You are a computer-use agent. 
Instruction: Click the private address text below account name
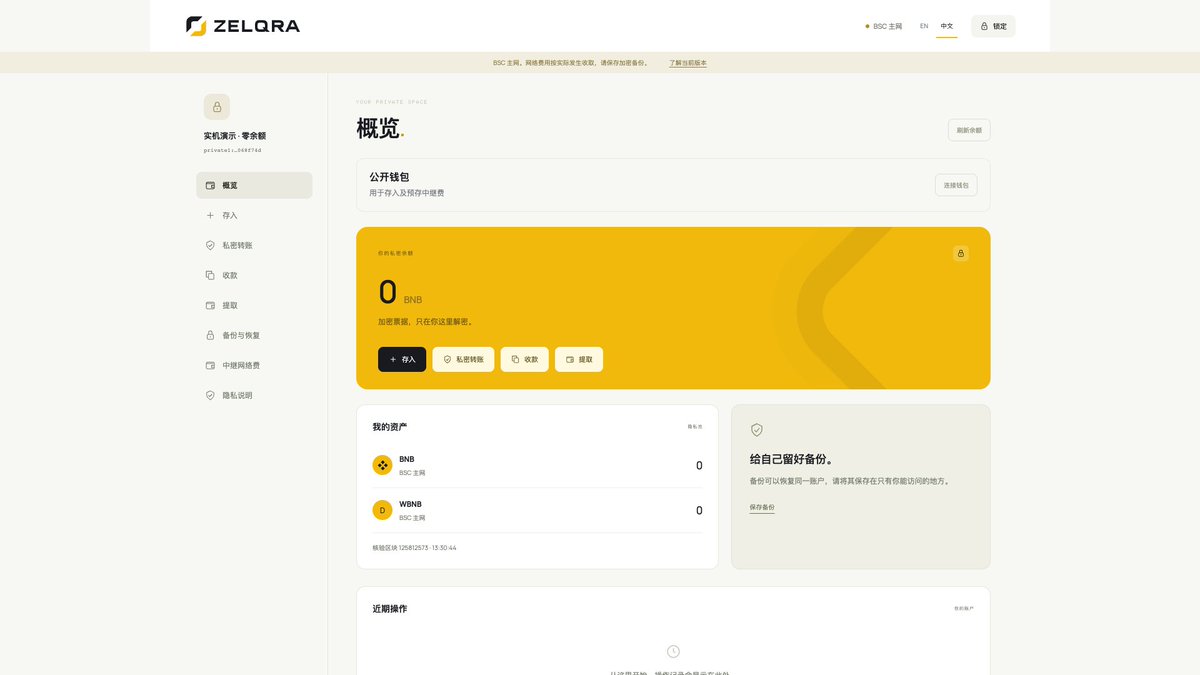tap(232, 150)
